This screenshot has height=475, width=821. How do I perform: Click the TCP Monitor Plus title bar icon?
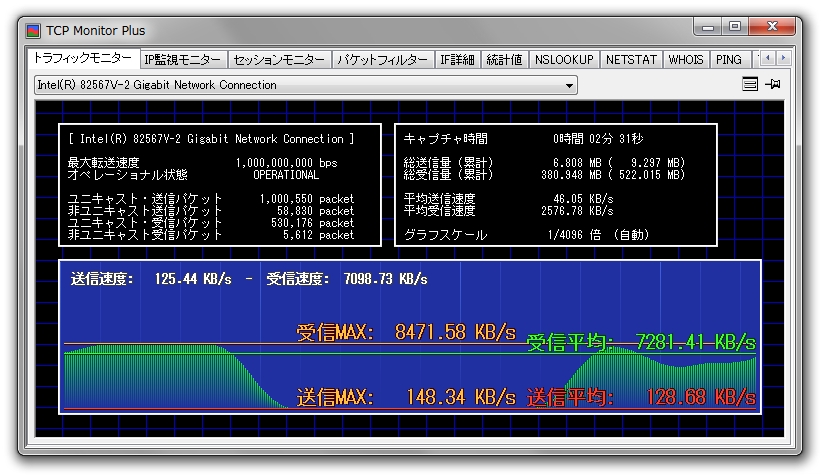tap(33, 31)
